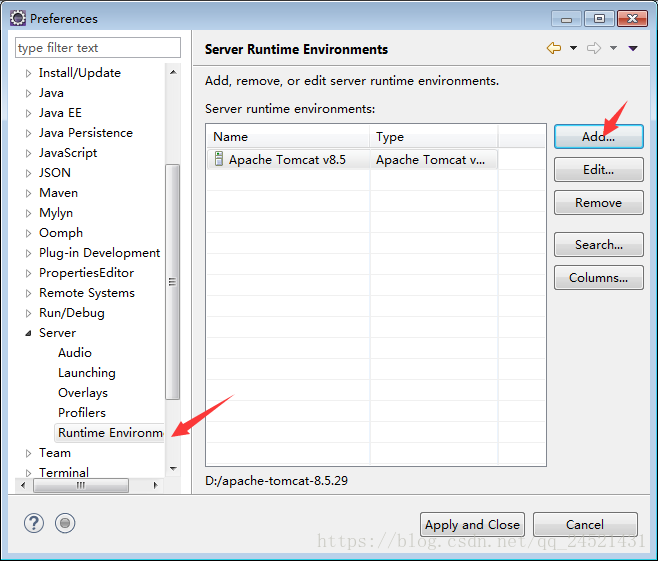Click the Add... button

[598, 136]
